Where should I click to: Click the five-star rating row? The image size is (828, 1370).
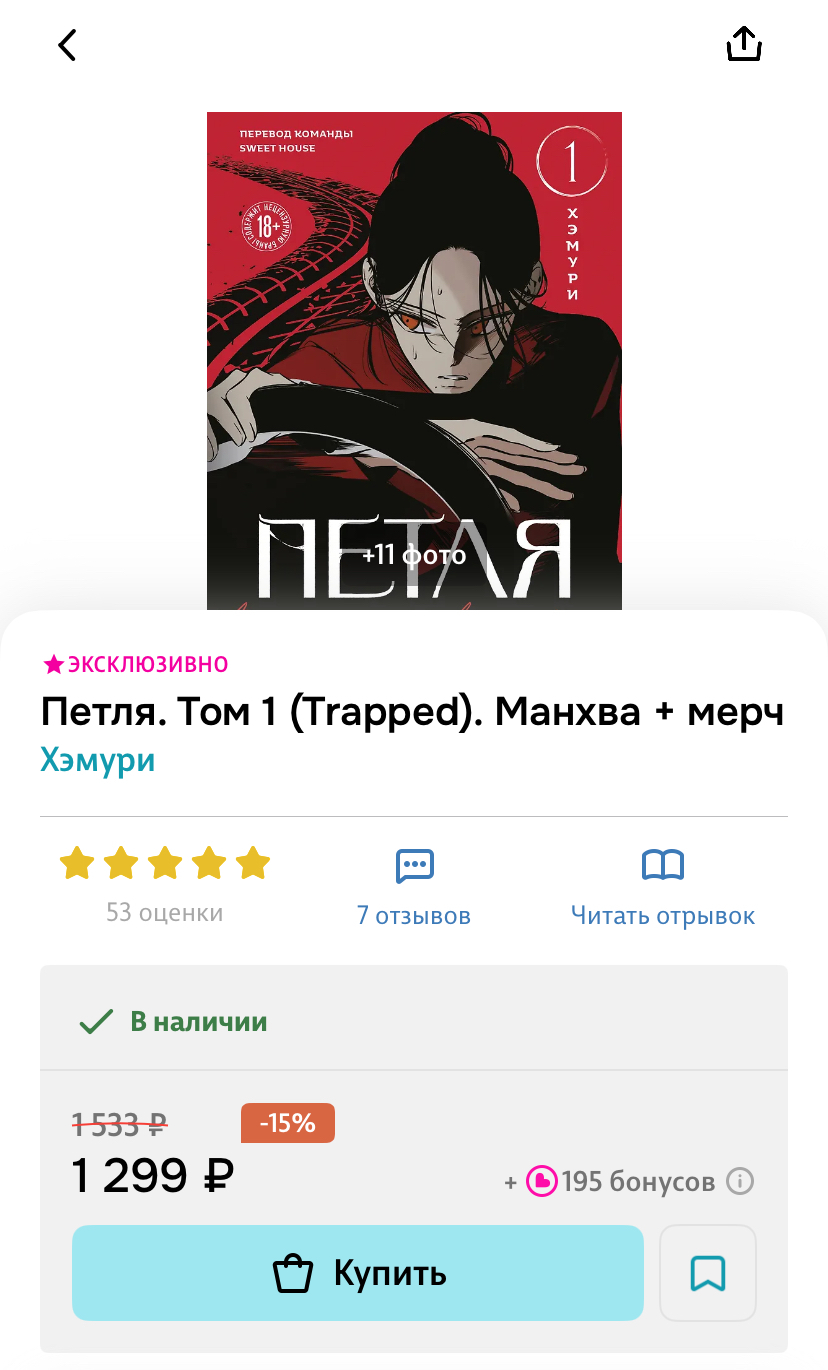(165, 863)
